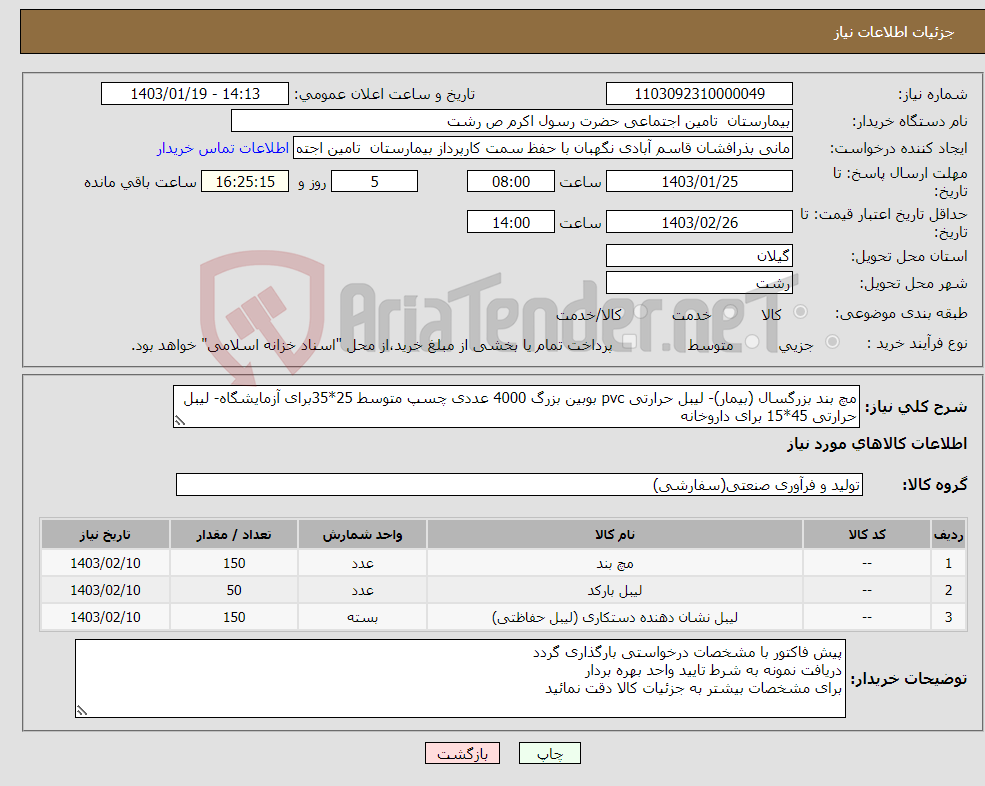Click the بسته unit cell in row 3
This screenshot has height=786, width=985.
362,618
